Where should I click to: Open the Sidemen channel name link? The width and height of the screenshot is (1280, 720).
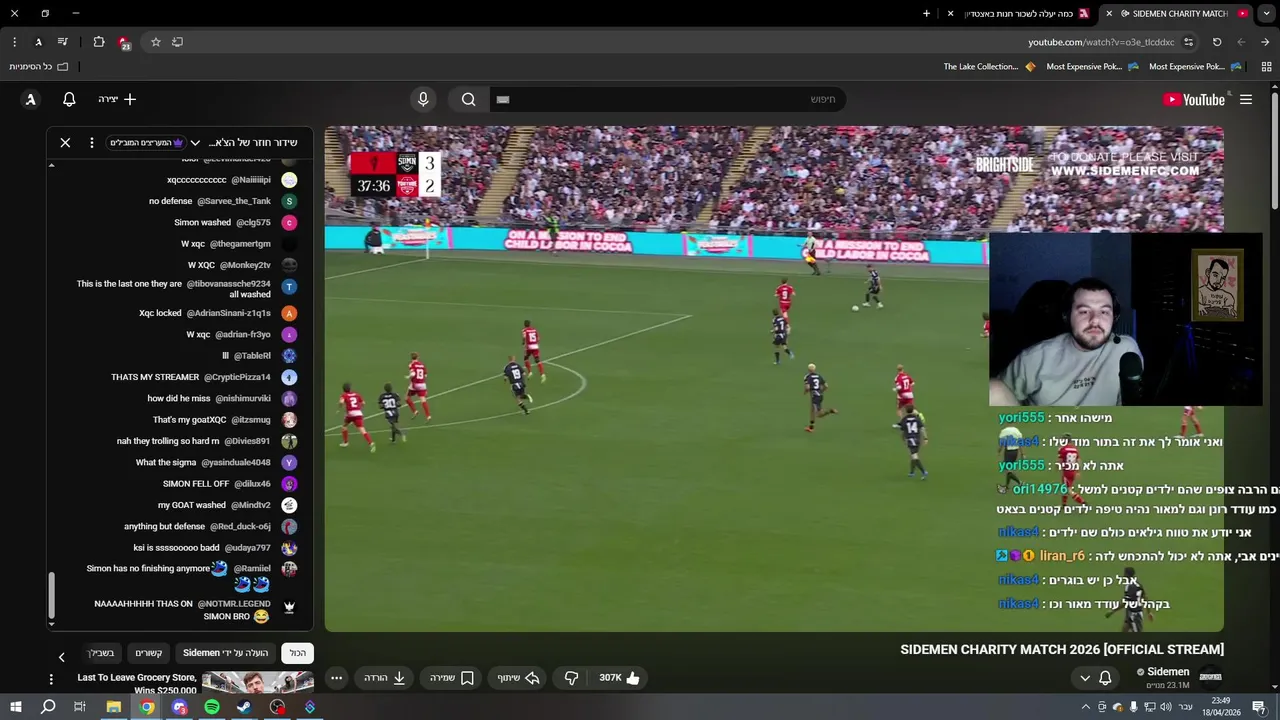coord(1168,672)
